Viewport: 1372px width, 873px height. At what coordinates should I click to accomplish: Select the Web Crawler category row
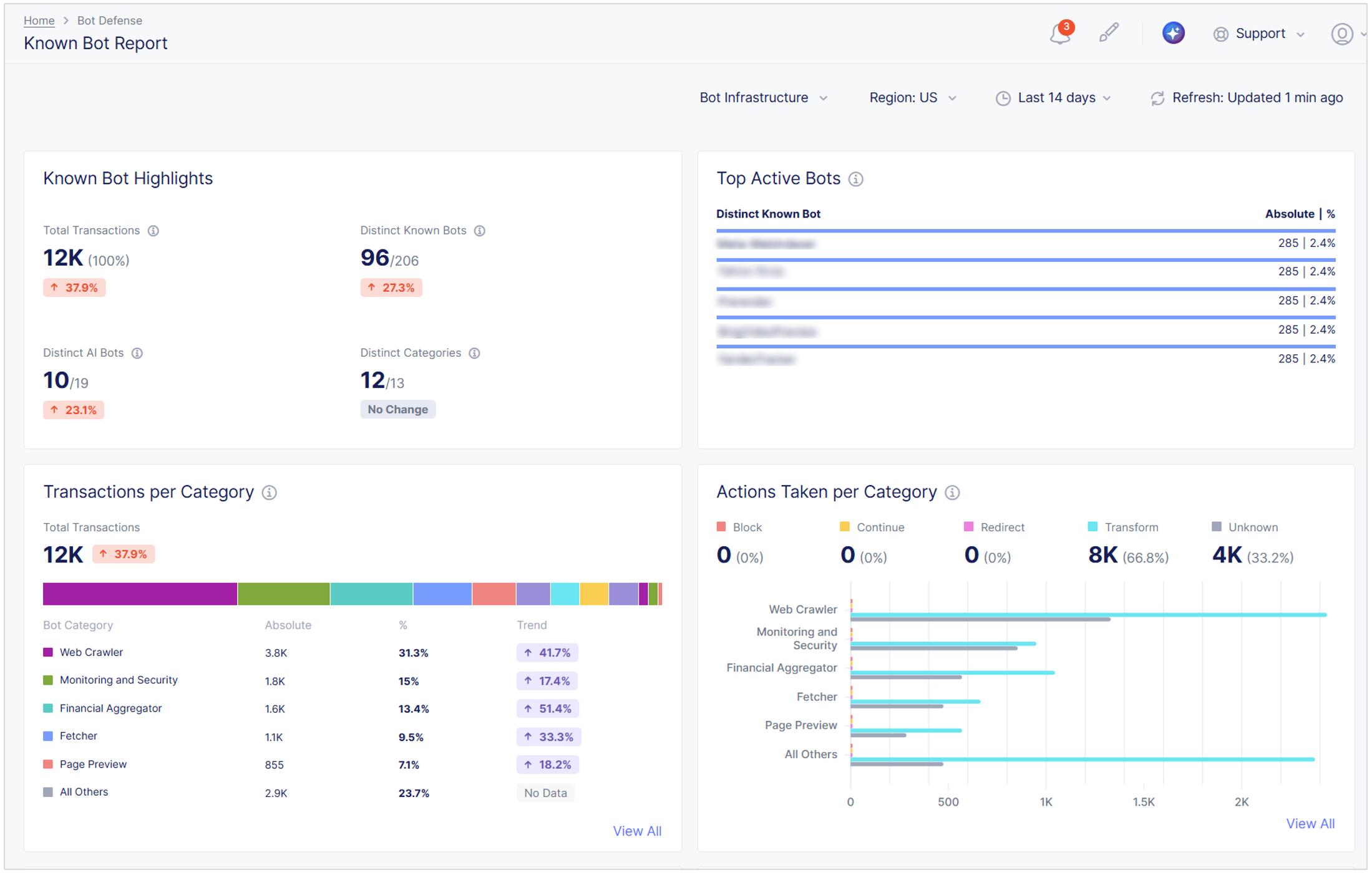tap(353, 653)
